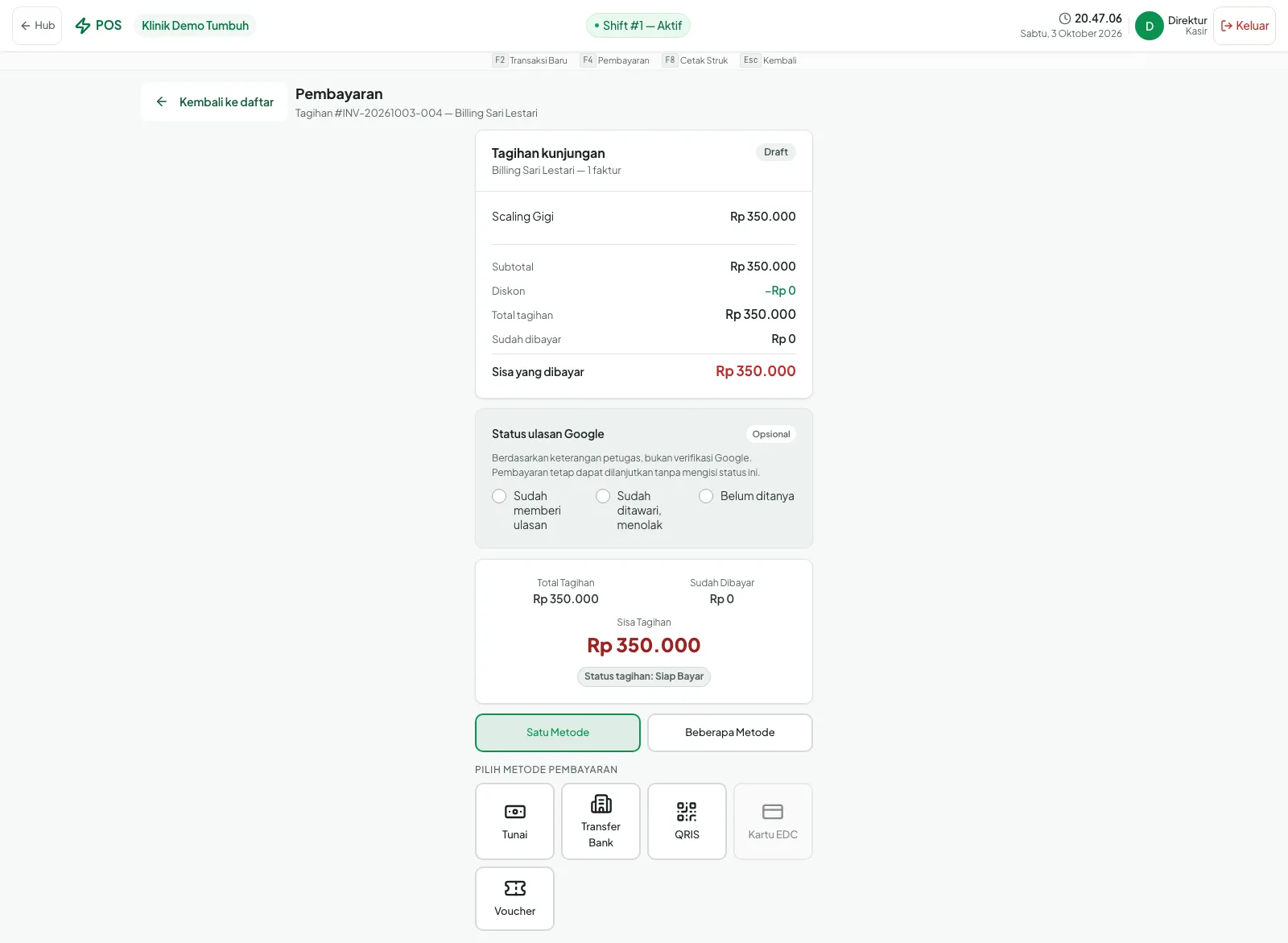Select the QRIS payment method
The height and width of the screenshot is (943, 1288).
coord(687,821)
